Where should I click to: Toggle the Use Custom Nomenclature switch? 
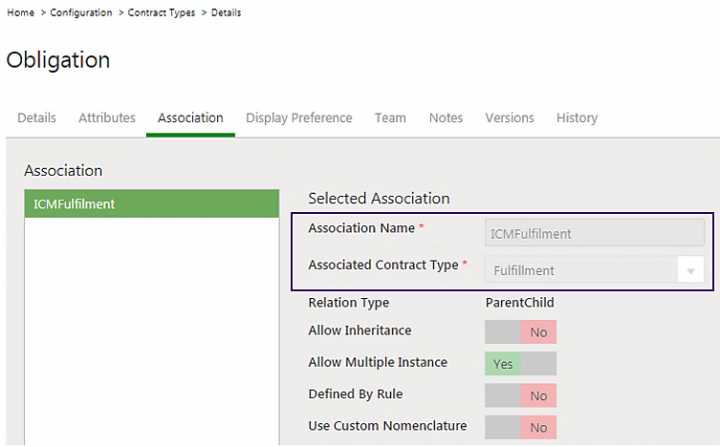click(520, 427)
